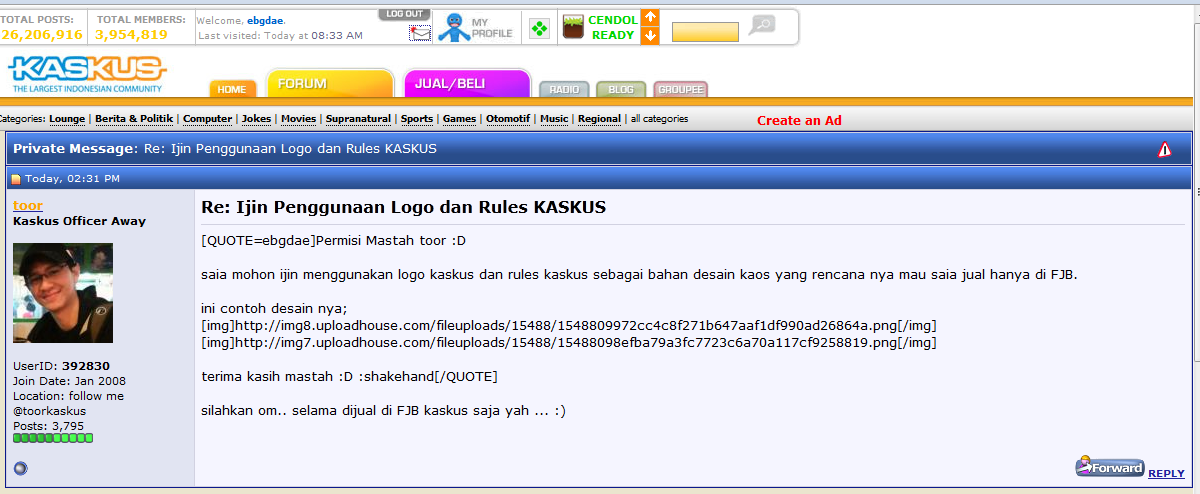The height and width of the screenshot is (494, 1200).
Task: Open the Computer category
Action: click(207, 119)
